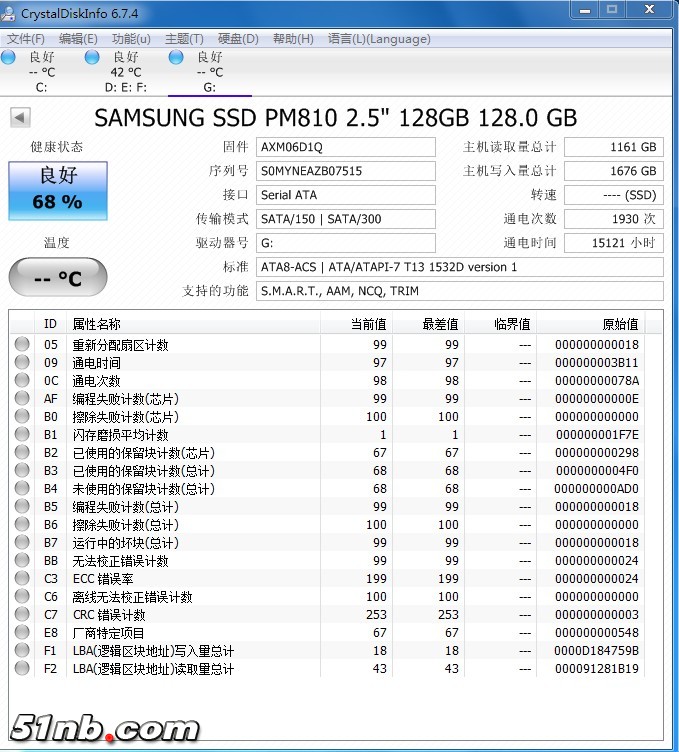Image resolution: width=679 pixels, height=752 pixels.
Task: Open the 语言(L)(Language) menu
Action: (x=379, y=39)
